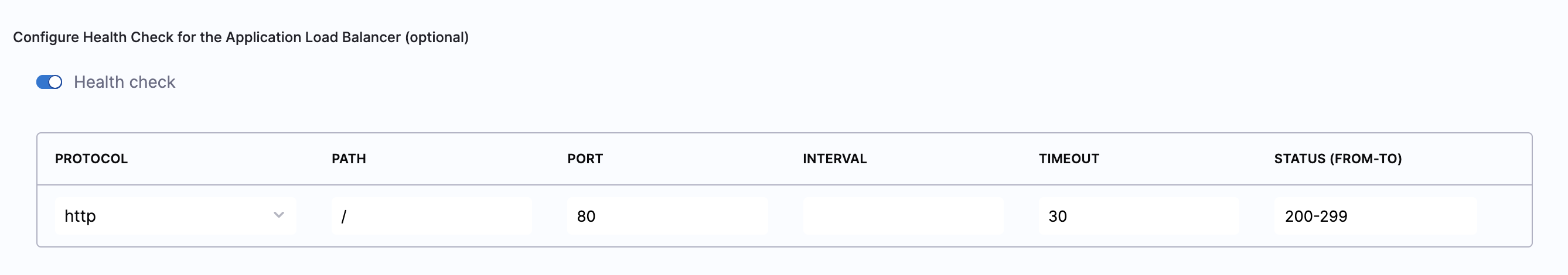
Task: Click the PORT column header
Action: 585,159
